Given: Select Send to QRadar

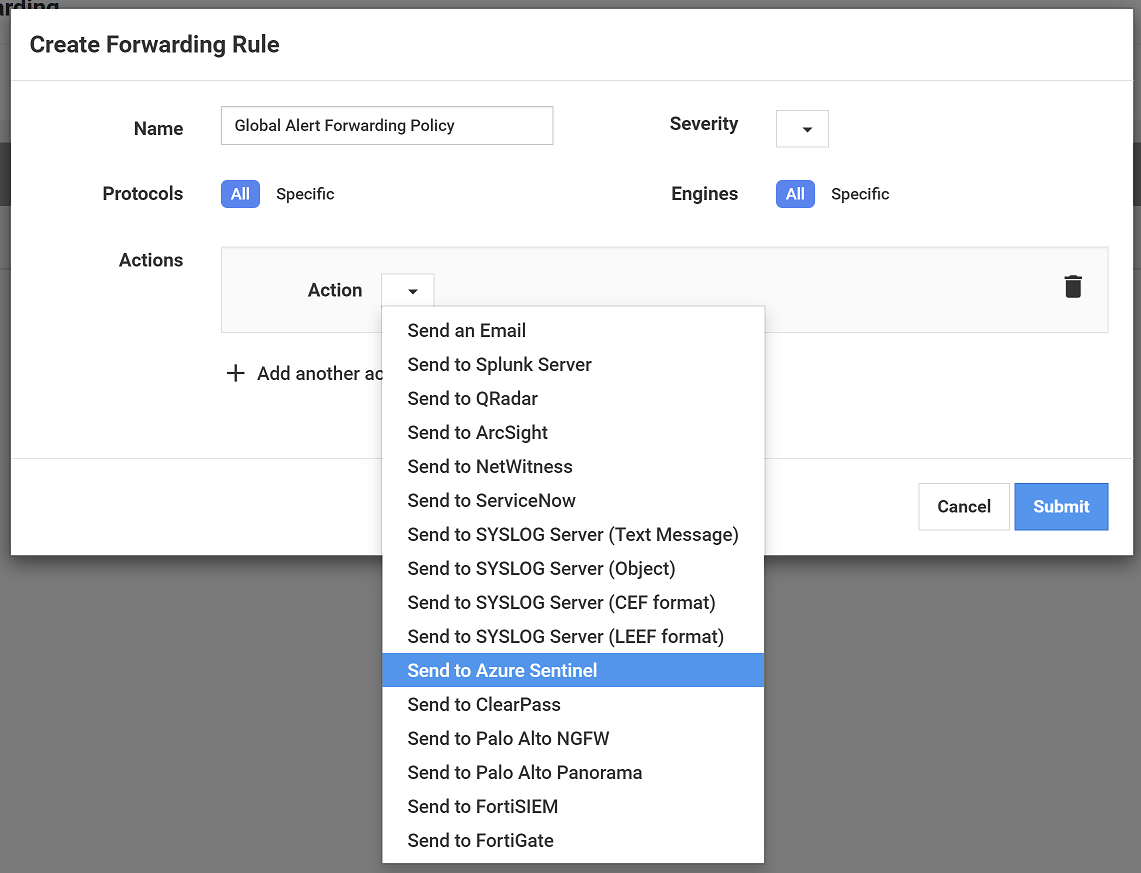Looking at the screenshot, I should [472, 398].
